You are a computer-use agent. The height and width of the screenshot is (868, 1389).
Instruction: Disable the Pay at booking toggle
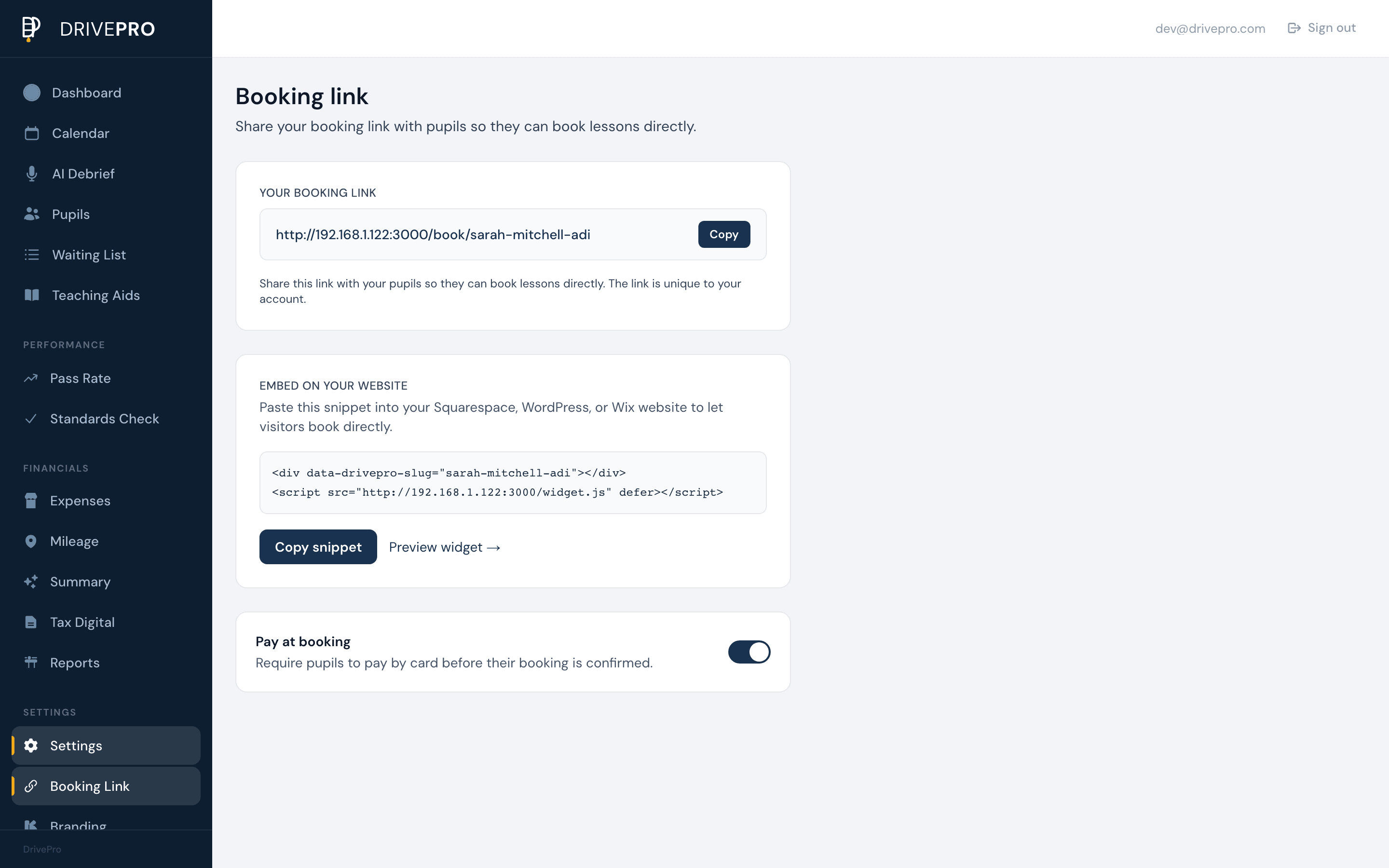pyautogui.click(x=749, y=651)
